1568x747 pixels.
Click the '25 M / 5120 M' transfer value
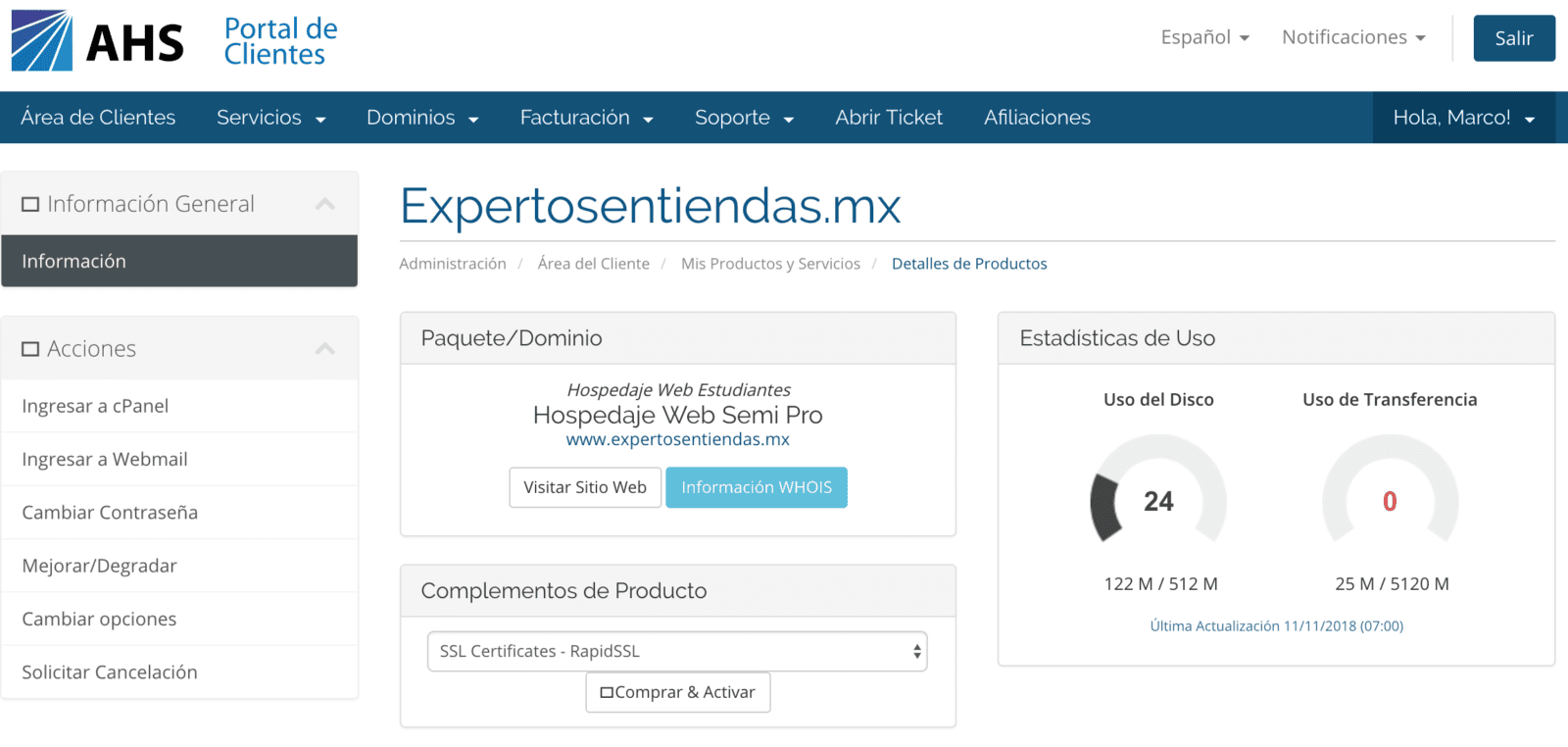1392,584
